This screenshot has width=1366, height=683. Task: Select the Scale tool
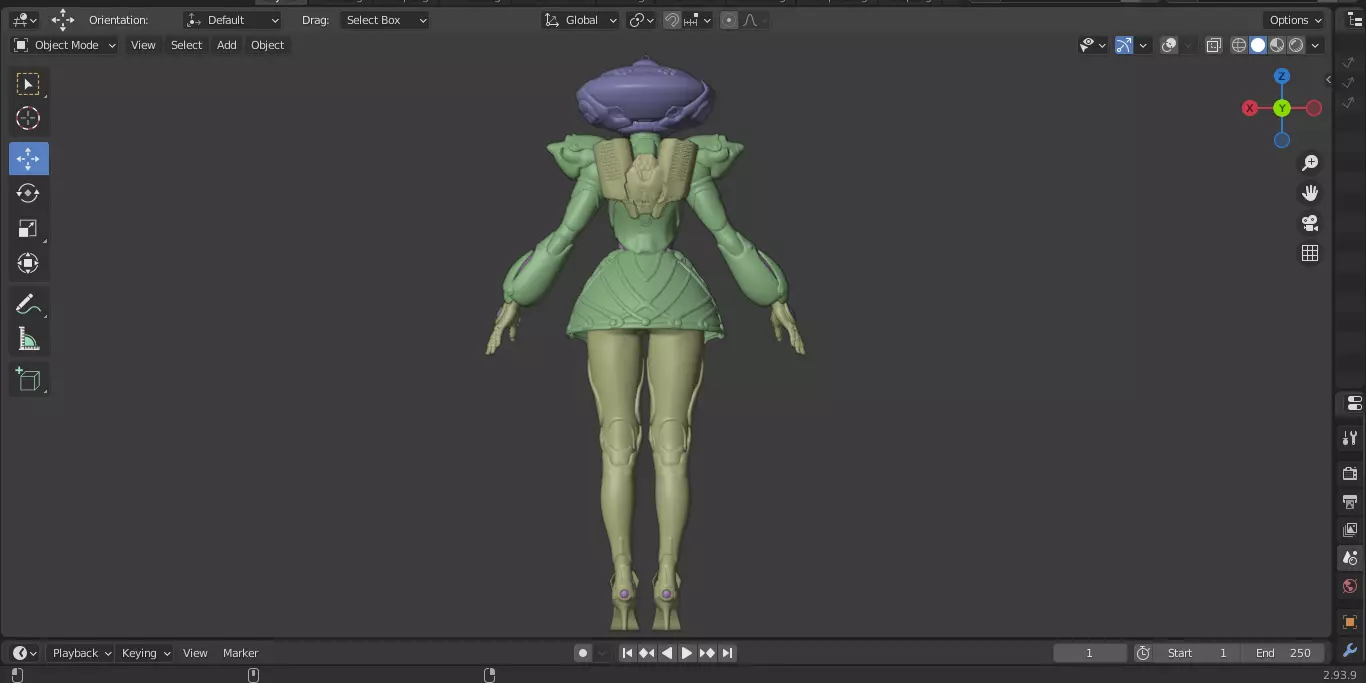click(x=28, y=229)
